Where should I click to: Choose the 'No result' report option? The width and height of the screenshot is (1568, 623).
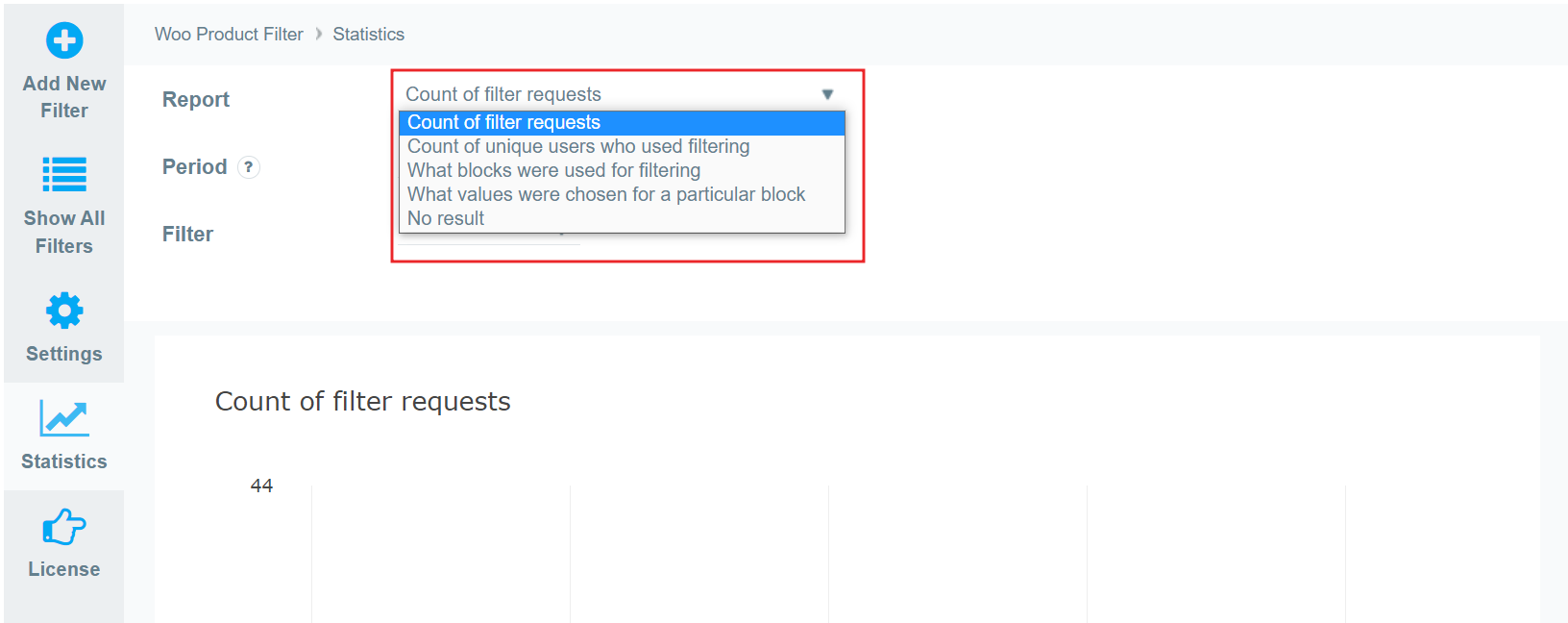point(446,219)
